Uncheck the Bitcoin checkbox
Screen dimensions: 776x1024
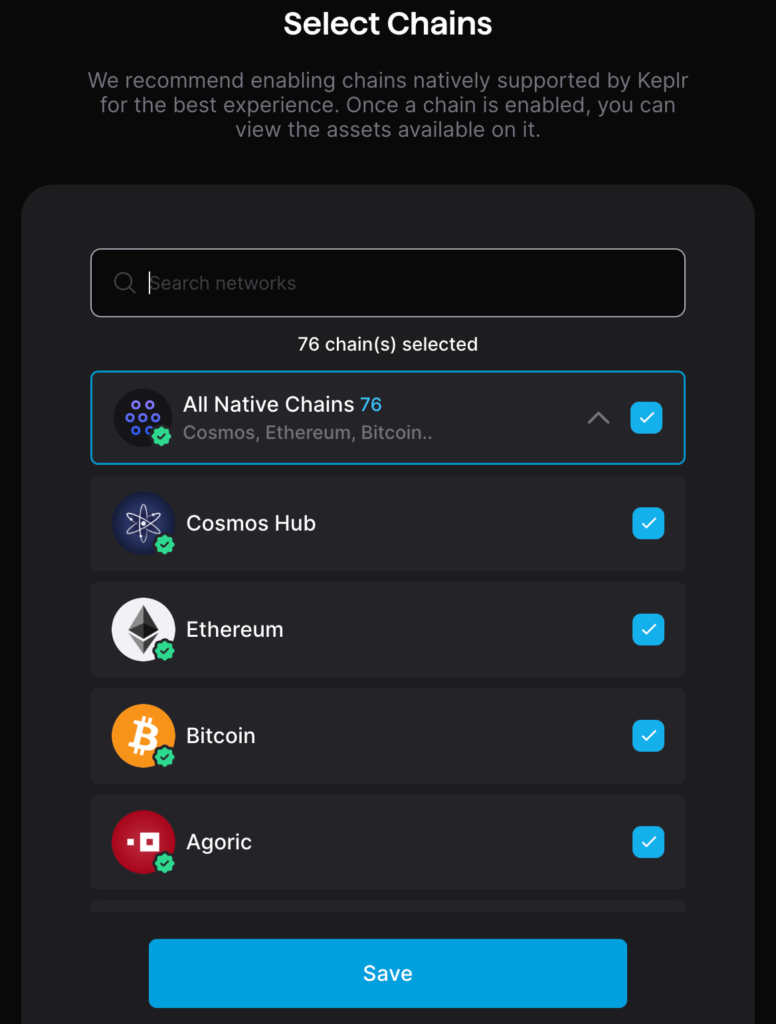coord(648,736)
